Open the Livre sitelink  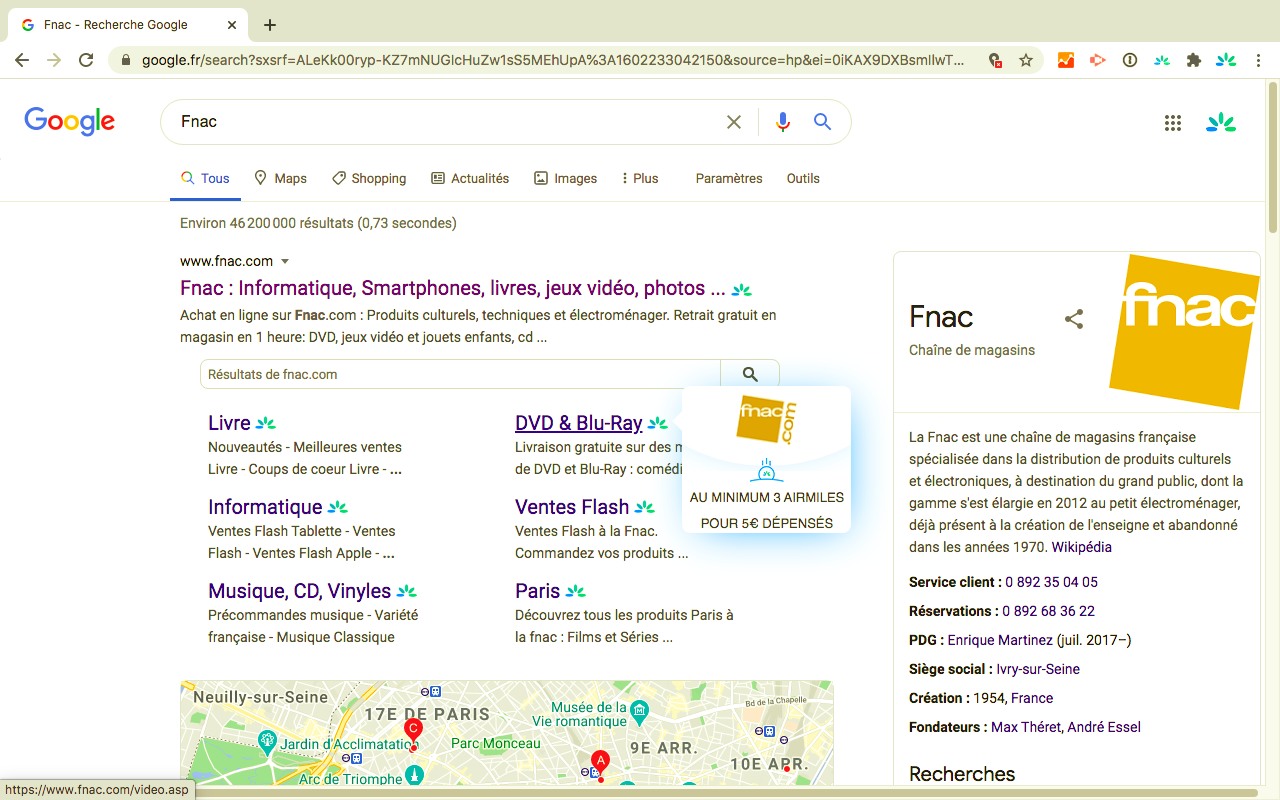click(229, 423)
